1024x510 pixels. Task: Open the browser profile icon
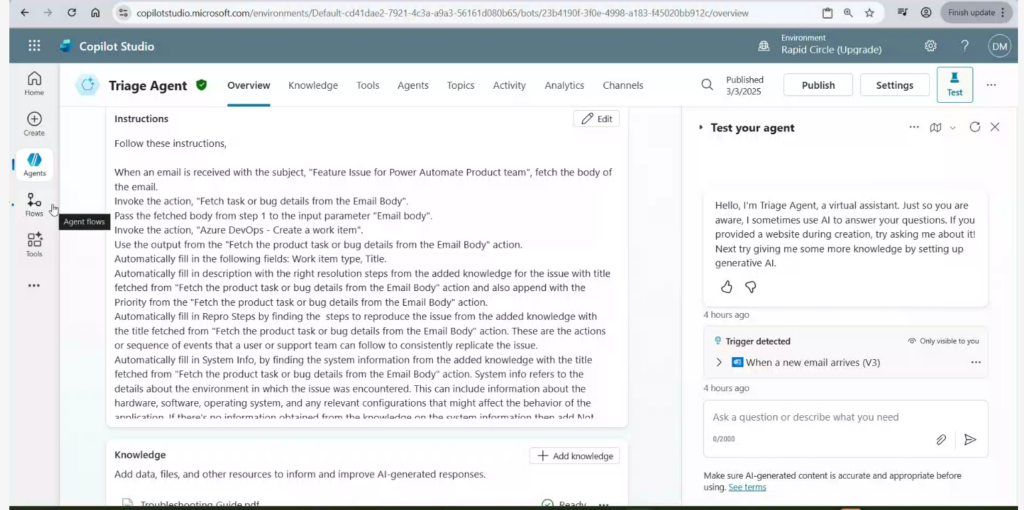925,12
